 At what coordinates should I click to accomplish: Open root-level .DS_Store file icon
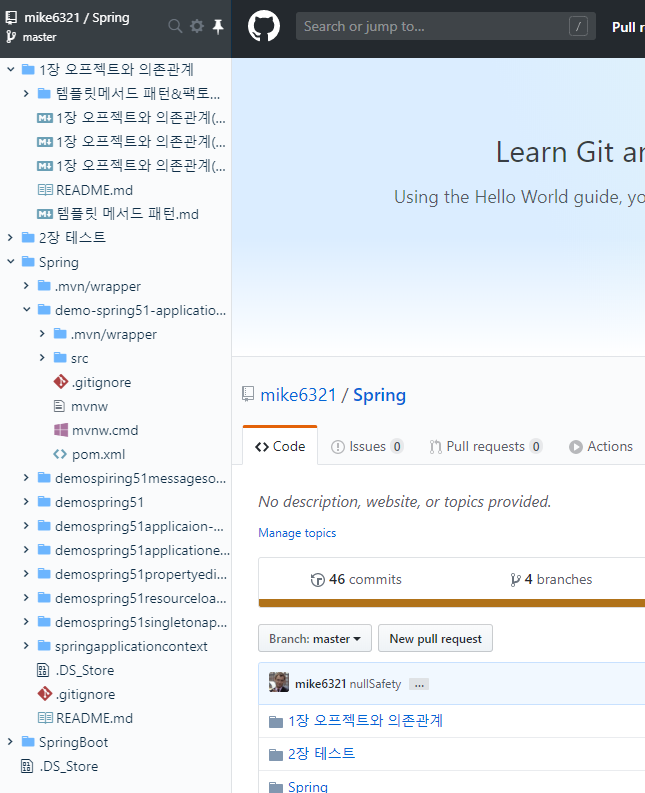(x=27, y=766)
